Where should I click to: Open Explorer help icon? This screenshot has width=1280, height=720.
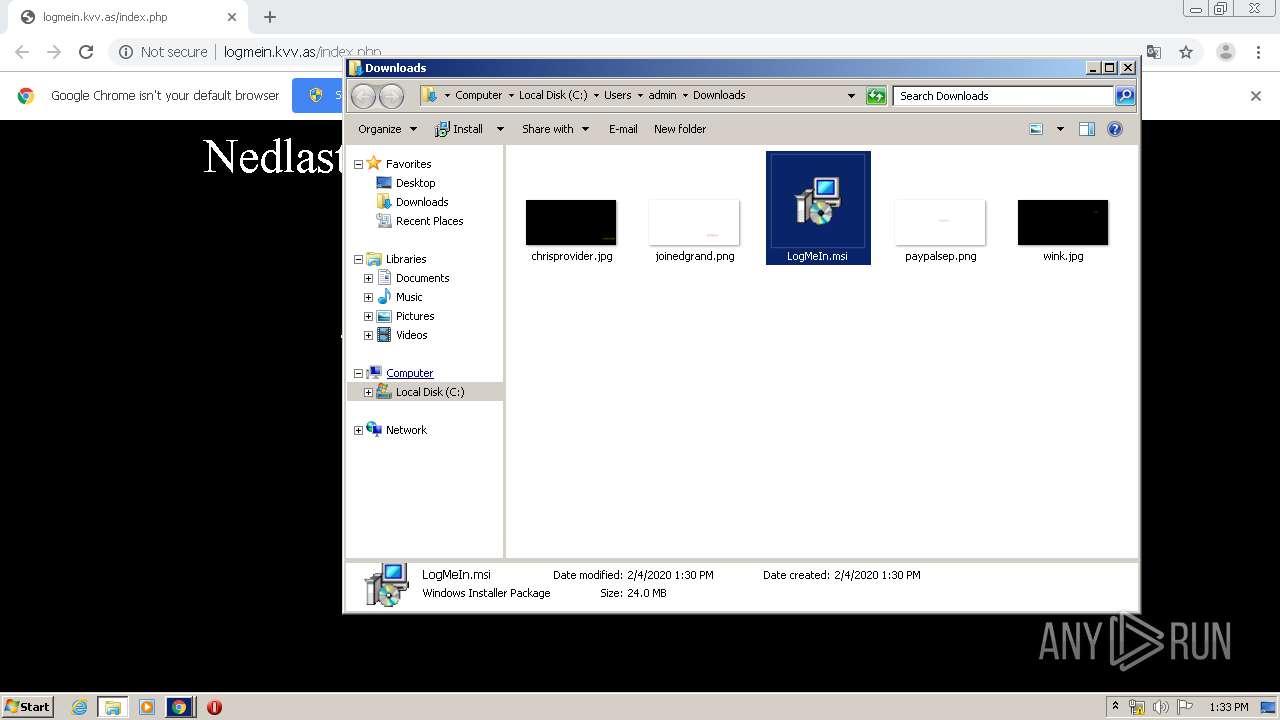1115,129
